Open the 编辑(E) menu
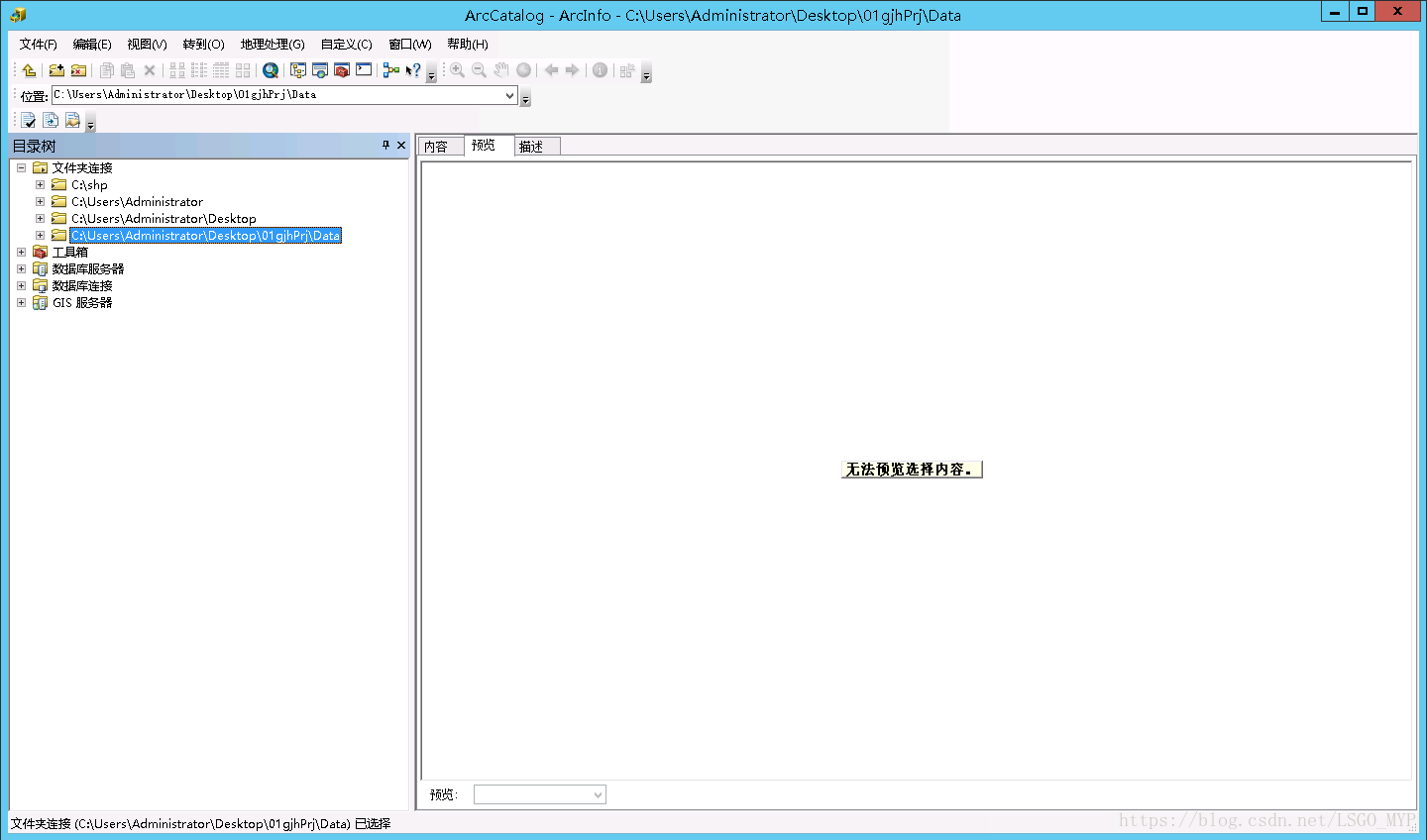Viewport: 1427px width, 840px height. click(x=92, y=45)
